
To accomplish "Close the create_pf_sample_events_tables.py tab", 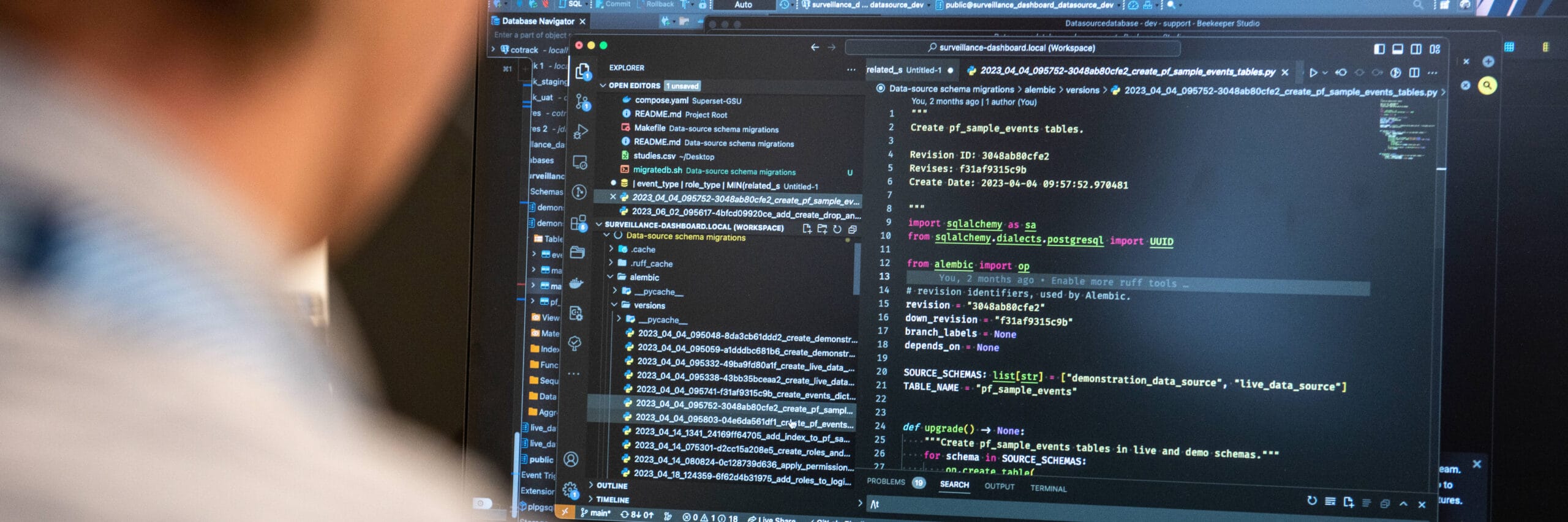I will pyautogui.click(x=1285, y=72).
